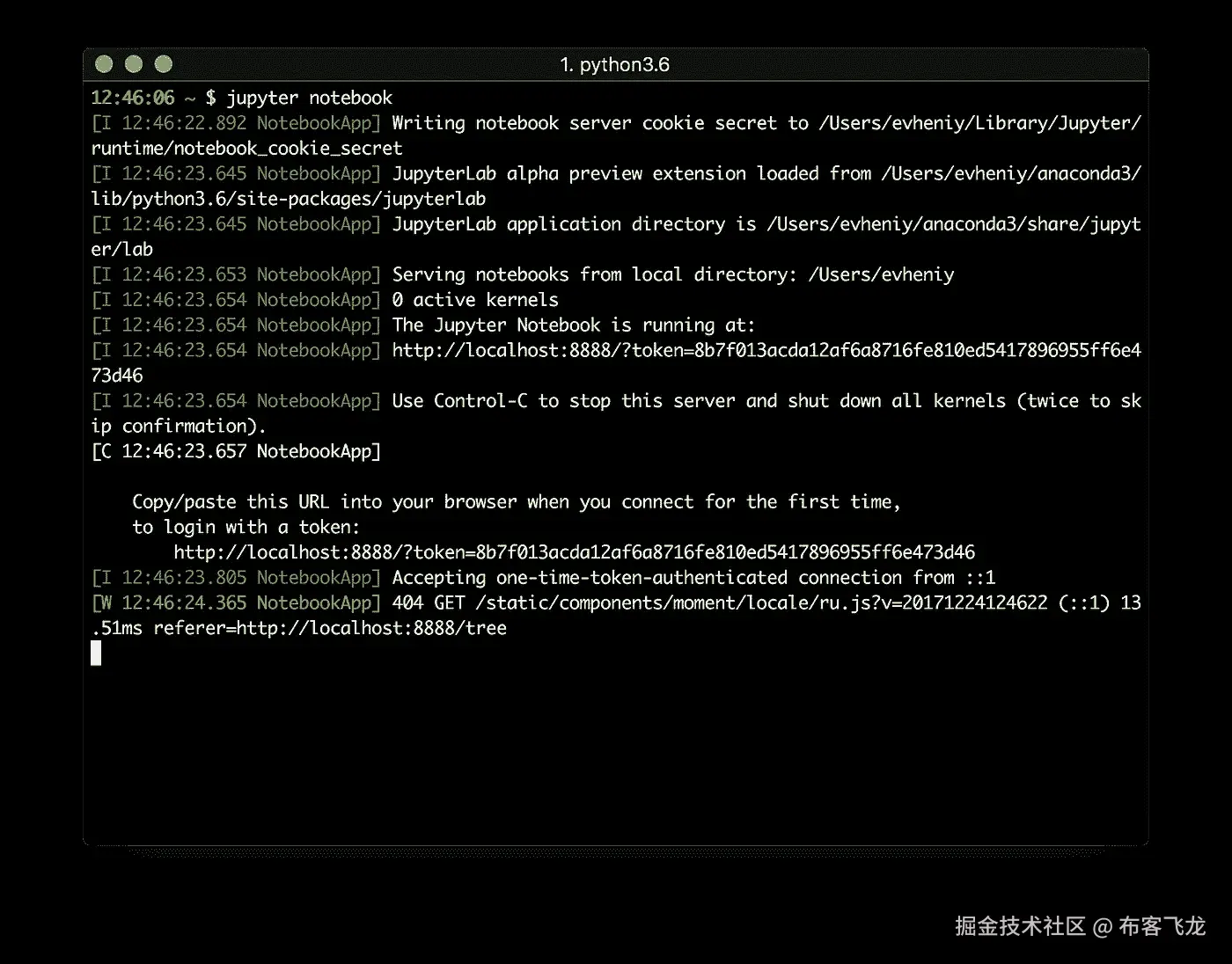Click the 'jupyter notebook' command text

coord(310,98)
